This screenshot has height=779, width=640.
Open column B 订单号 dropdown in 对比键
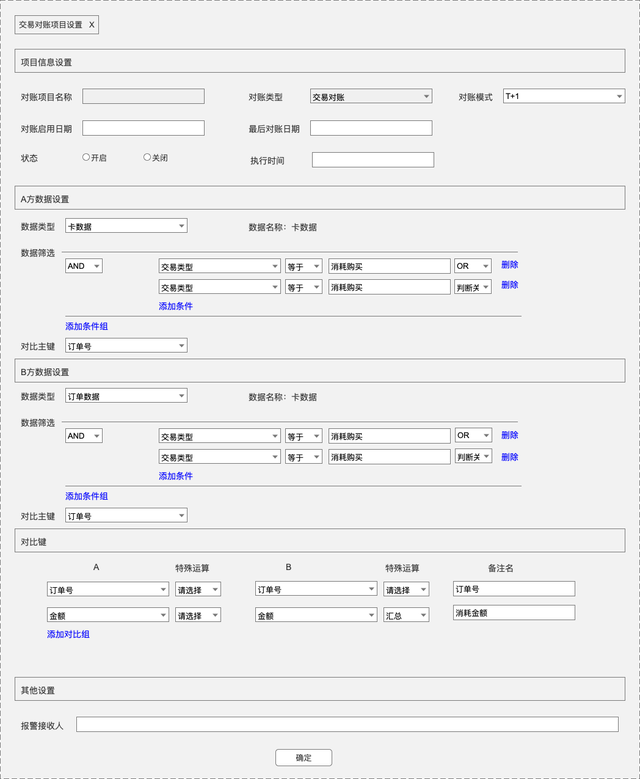(316, 589)
